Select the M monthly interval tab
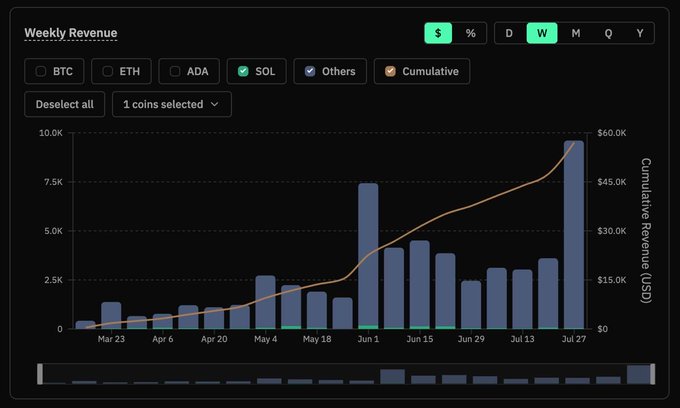The image size is (680, 408). click(x=575, y=33)
